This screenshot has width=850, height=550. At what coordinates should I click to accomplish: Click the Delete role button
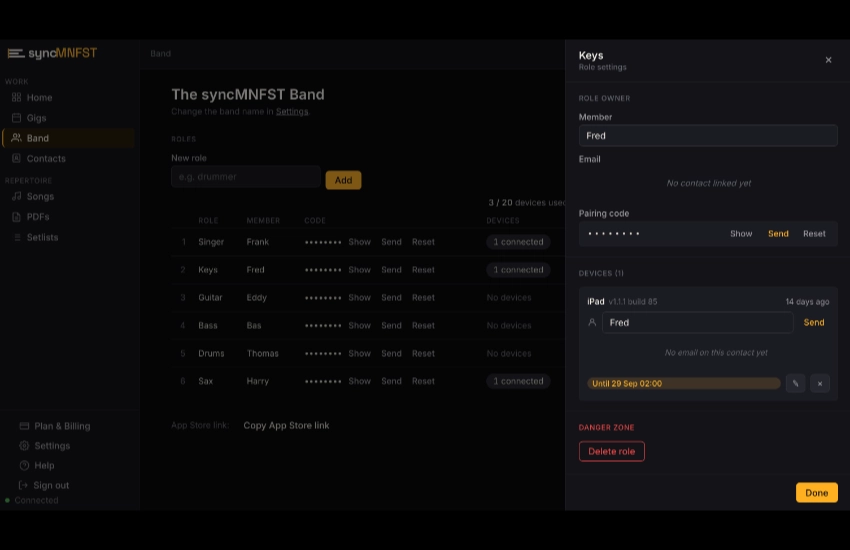click(x=611, y=451)
